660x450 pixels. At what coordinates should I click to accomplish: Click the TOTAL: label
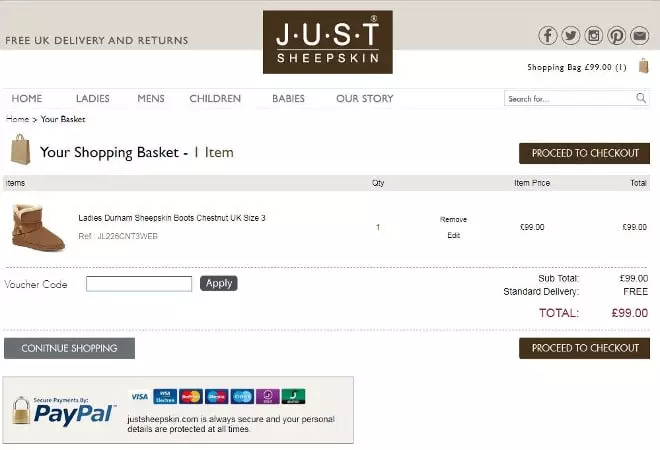tap(559, 313)
